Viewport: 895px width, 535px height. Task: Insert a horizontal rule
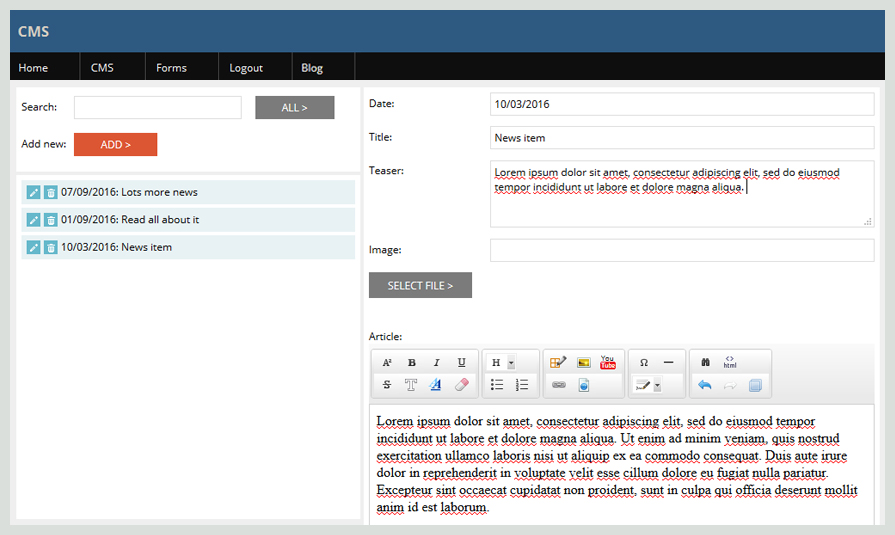pos(668,363)
